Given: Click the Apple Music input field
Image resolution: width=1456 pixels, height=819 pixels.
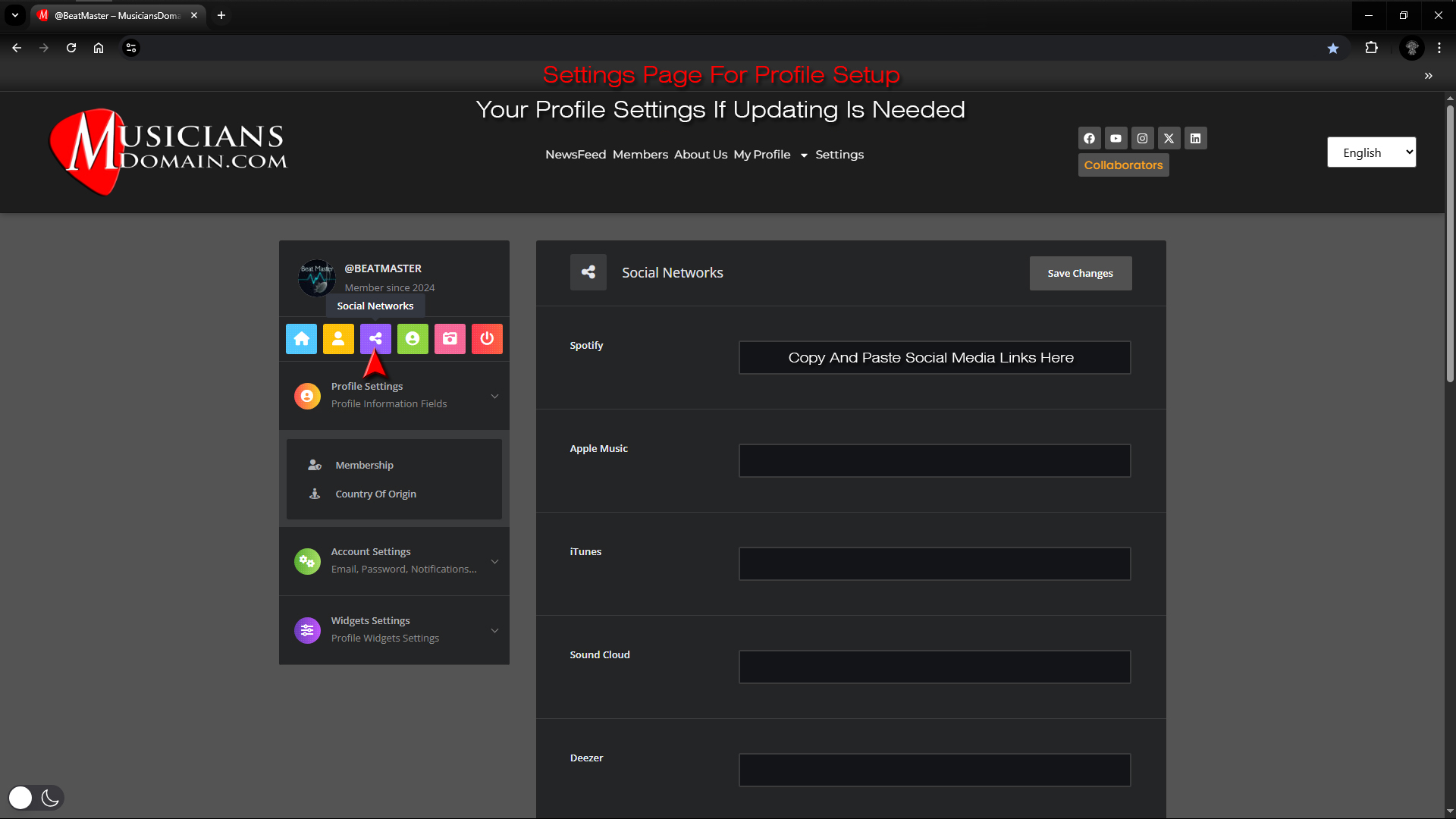Looking at the screenshot, I should (934, 460).
